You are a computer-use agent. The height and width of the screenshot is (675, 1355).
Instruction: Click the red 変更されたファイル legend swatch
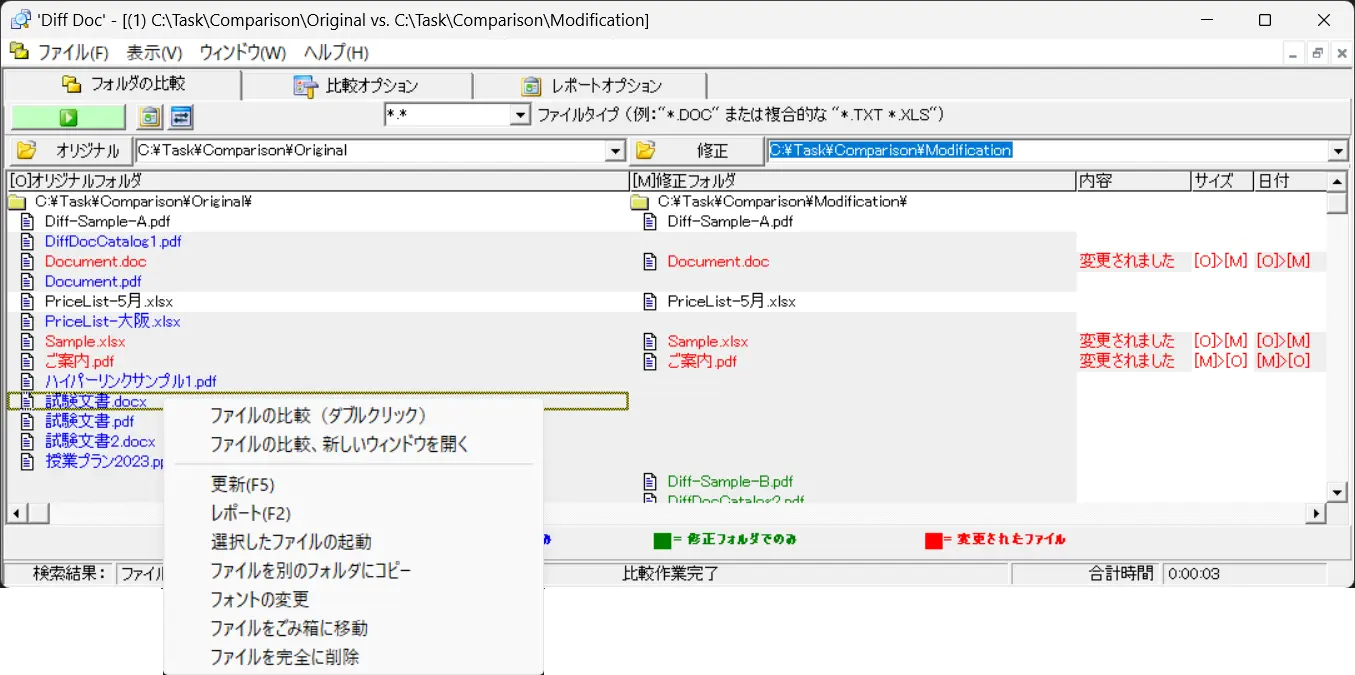tap(933, 540)
